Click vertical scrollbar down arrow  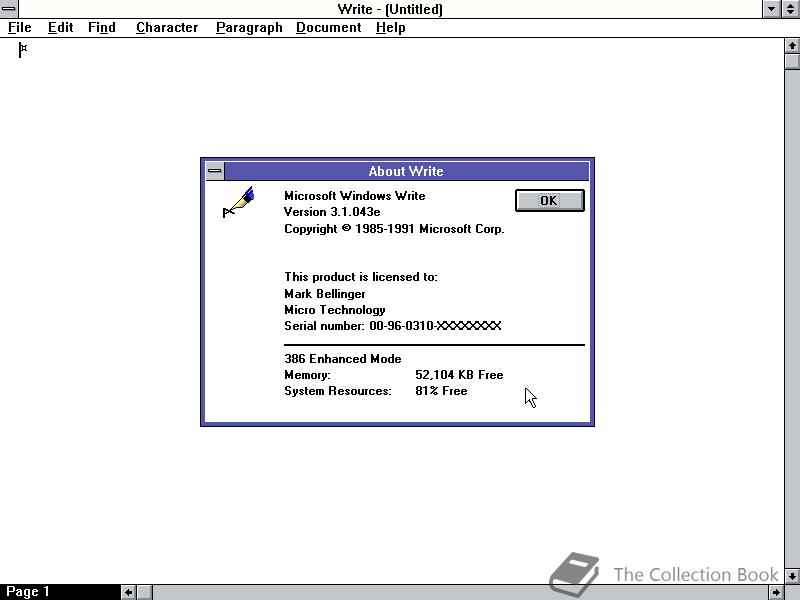point(792,576)
